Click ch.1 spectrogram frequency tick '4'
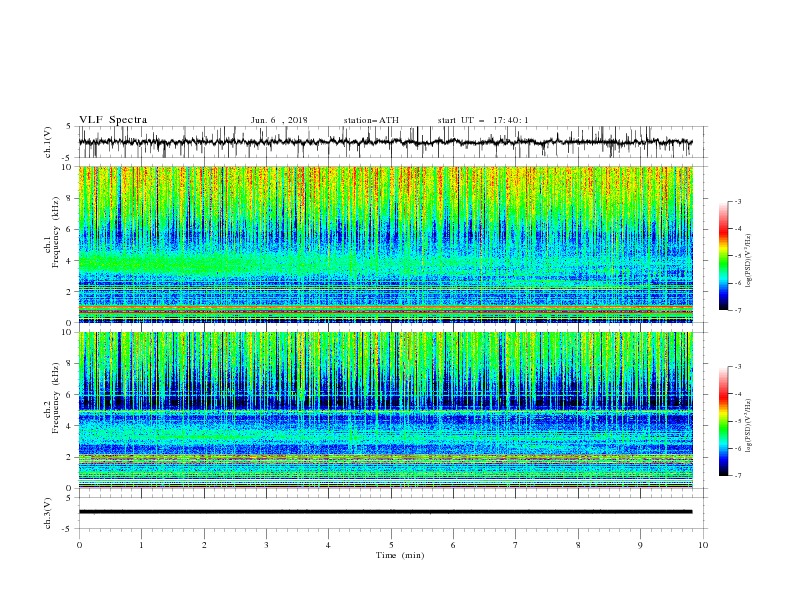Viewport: 792px width, 612px height. [x=70, y=261]
